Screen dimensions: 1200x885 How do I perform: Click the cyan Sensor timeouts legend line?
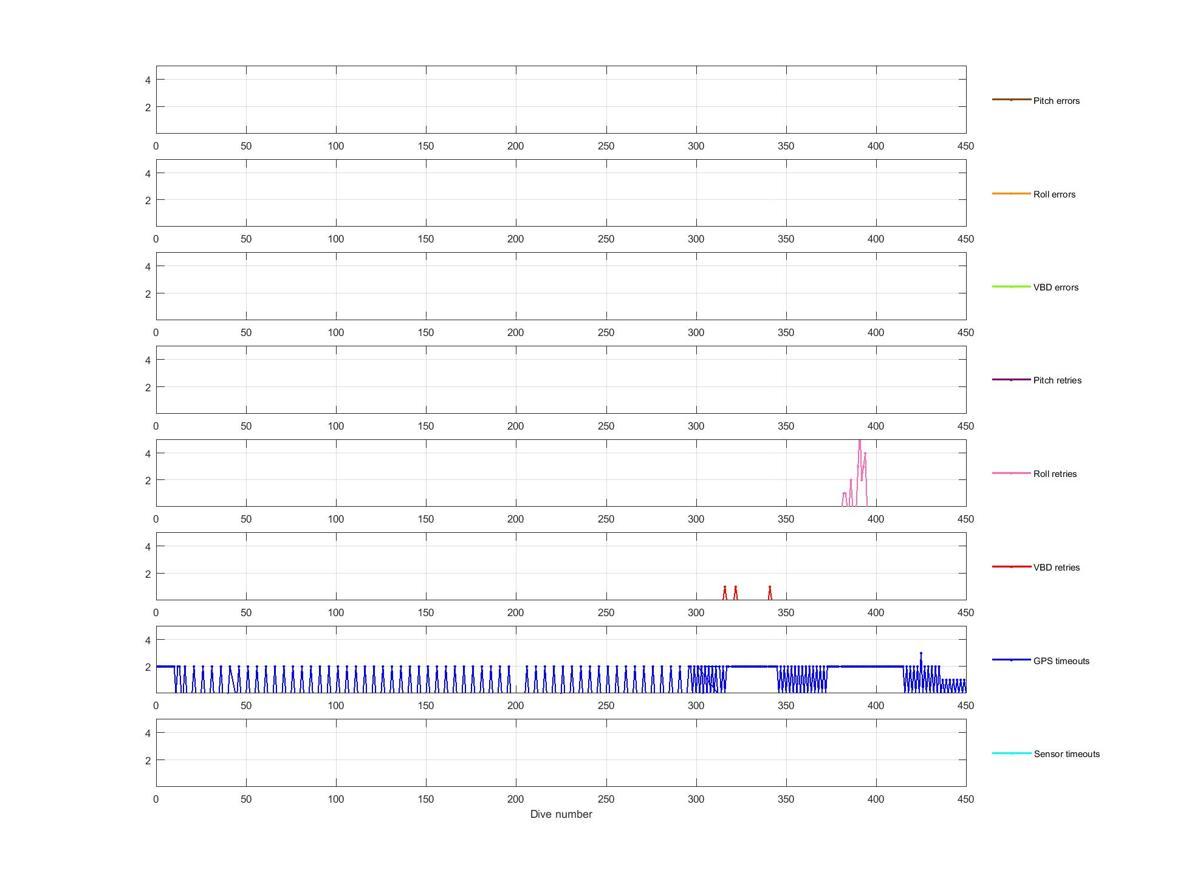click(1011, 752)
